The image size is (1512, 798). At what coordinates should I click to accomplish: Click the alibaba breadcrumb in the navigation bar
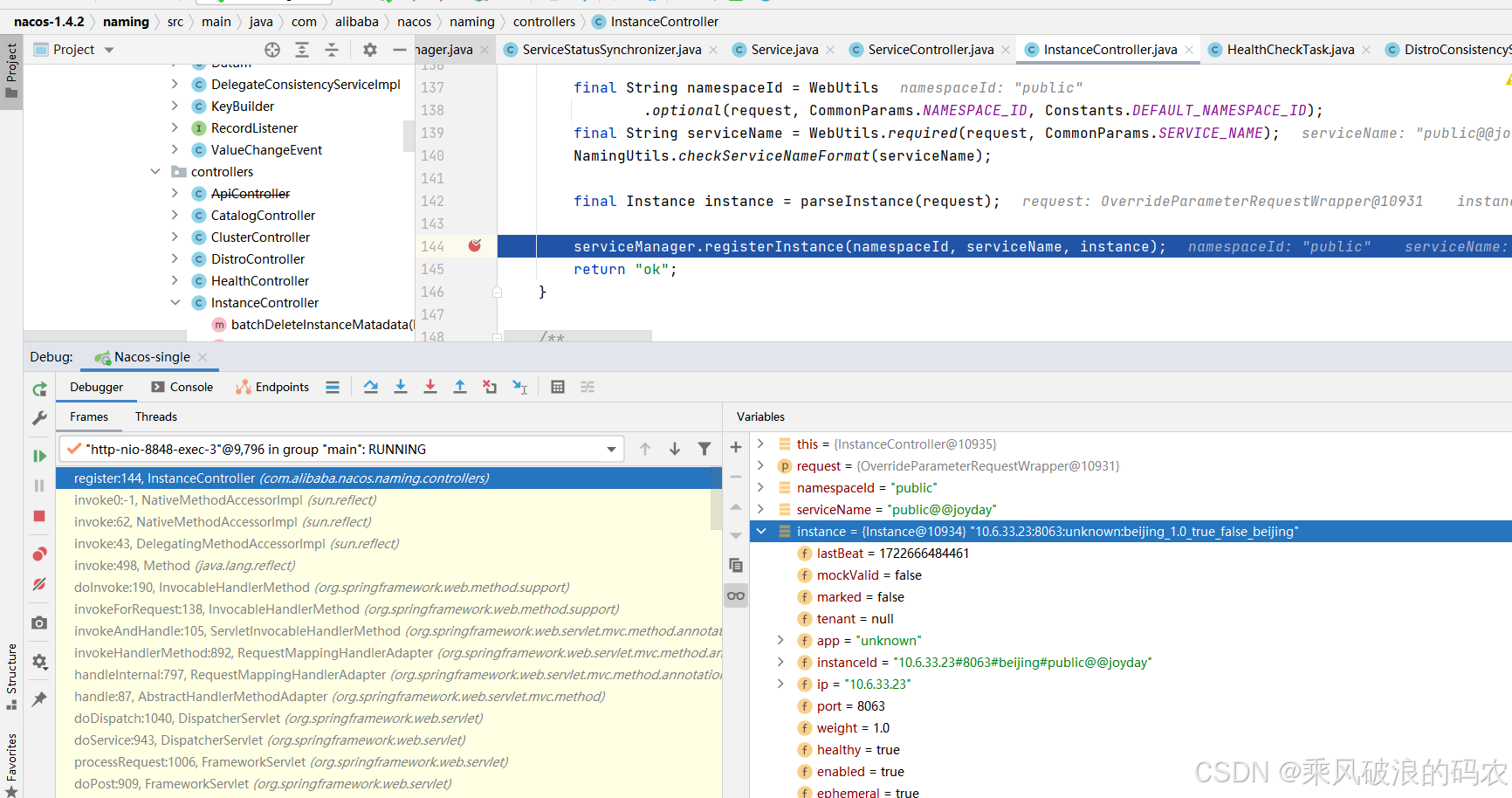click(x=356, y=22)
